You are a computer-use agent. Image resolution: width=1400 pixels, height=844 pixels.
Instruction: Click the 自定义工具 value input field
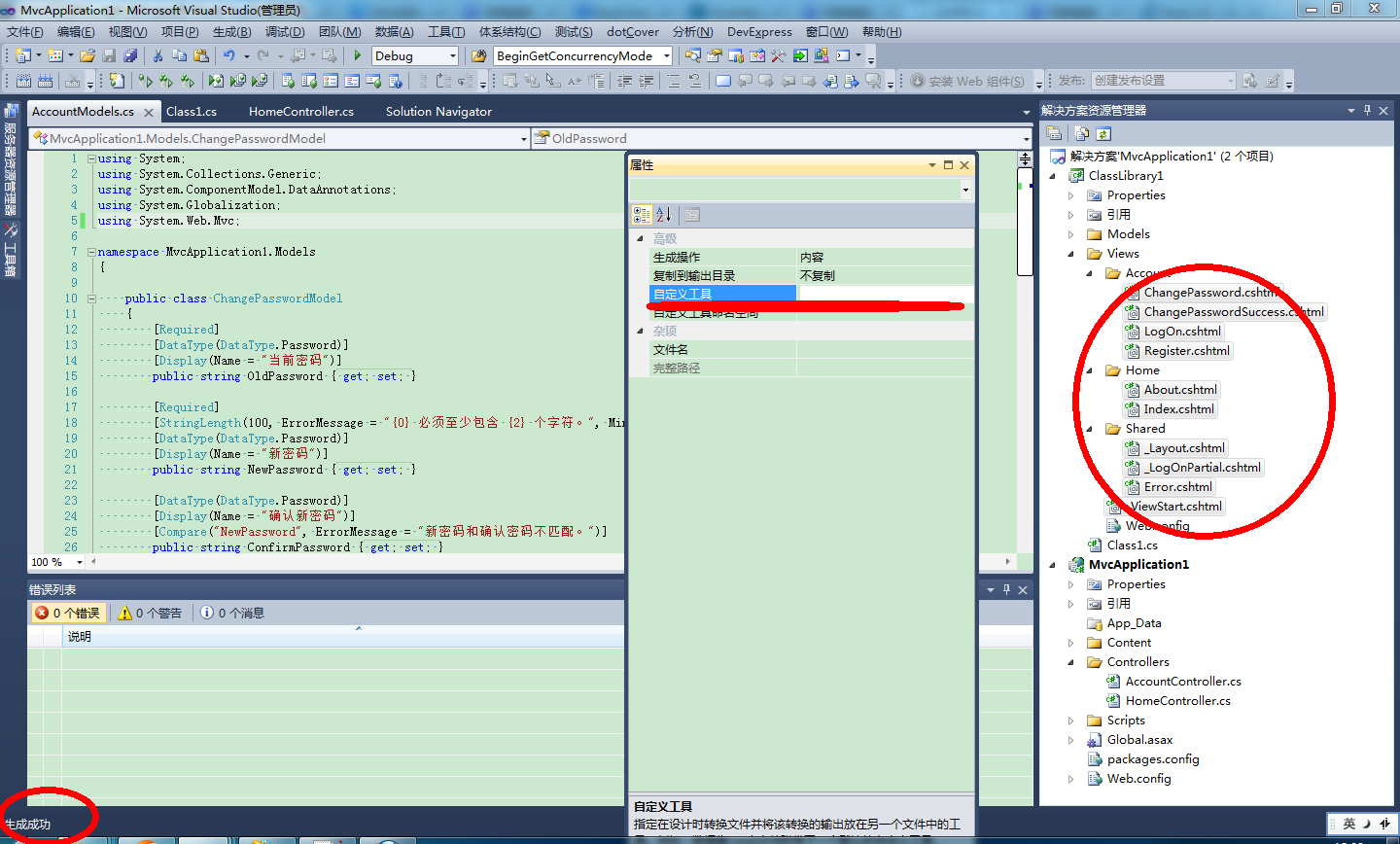[885, 295]
